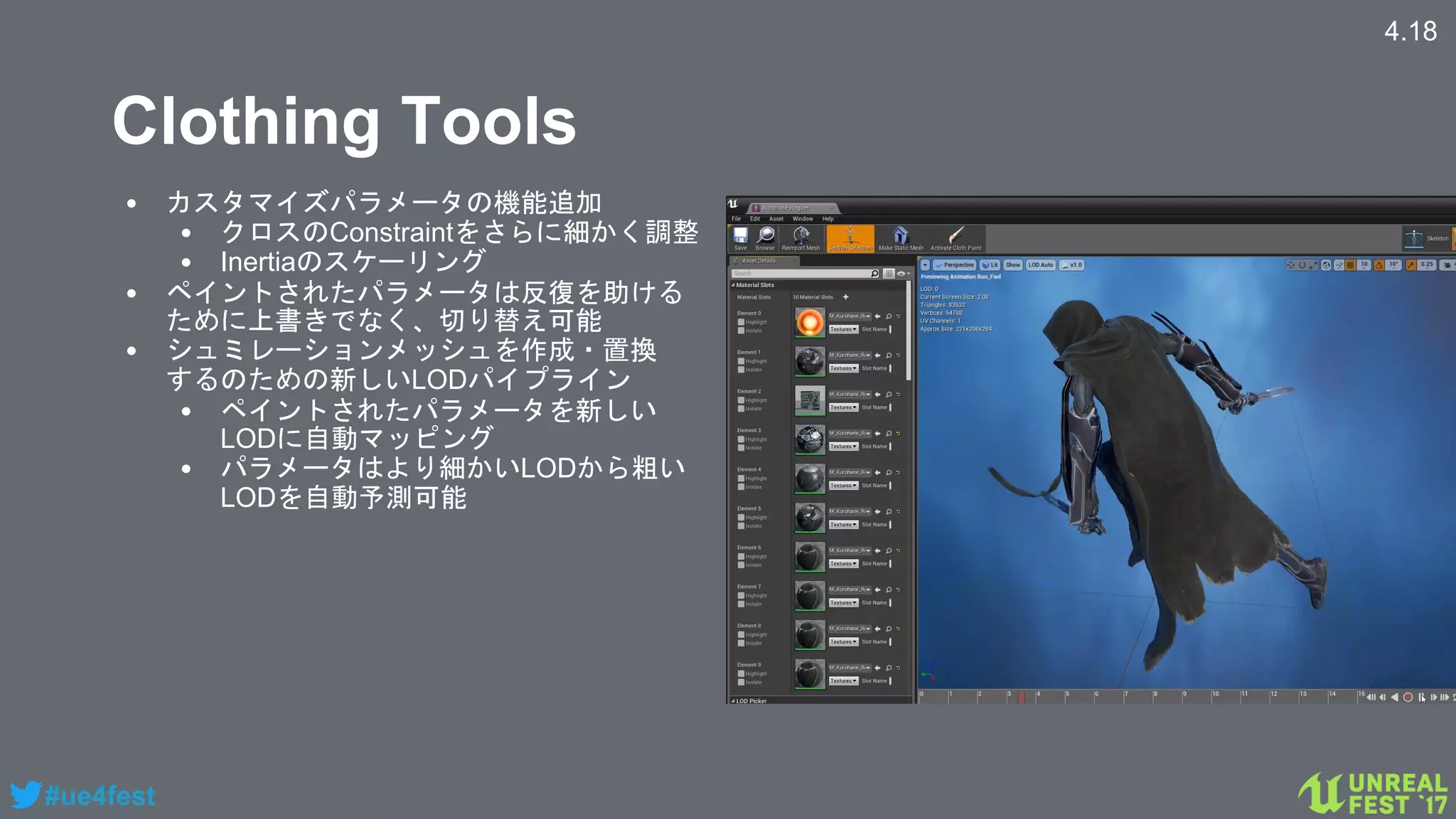This screenshot has height=819, width=1456.
Task: Click the Save toolbar icon
Action: [x=740, y=238]
